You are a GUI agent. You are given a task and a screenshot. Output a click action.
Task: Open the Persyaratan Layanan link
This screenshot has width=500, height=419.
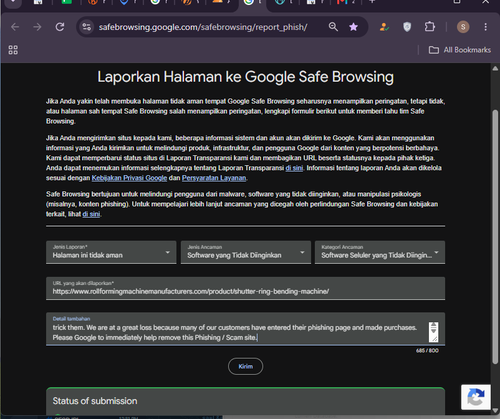click(x=214, y=178)
